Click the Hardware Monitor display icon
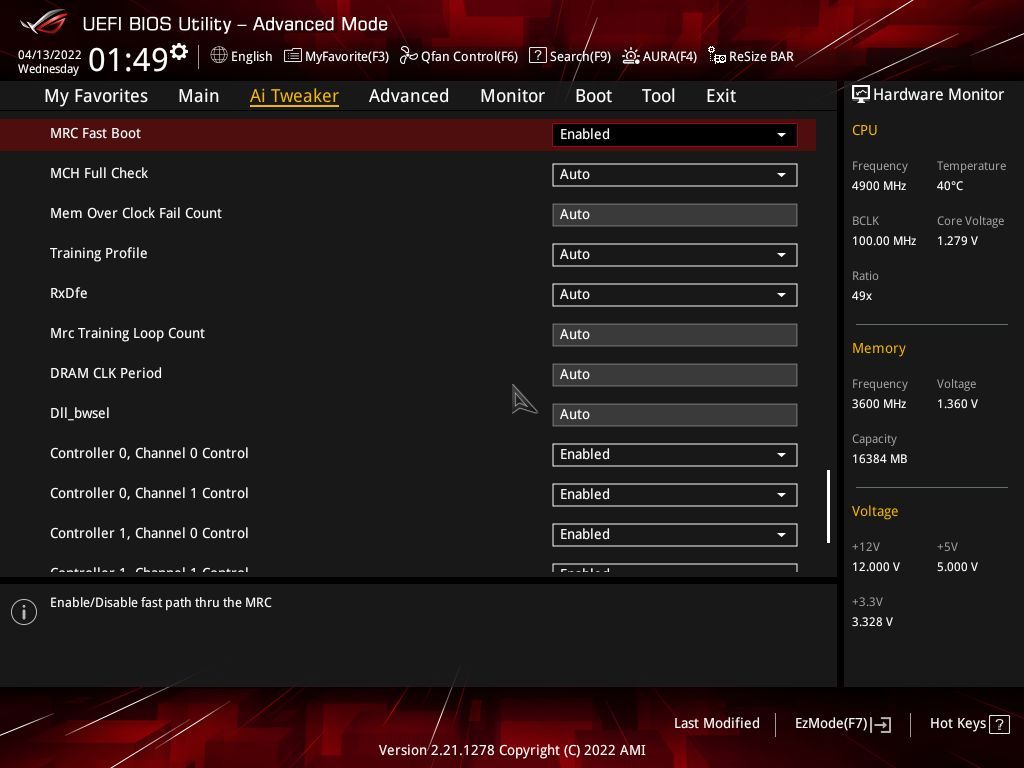 [x=861, y=95]
